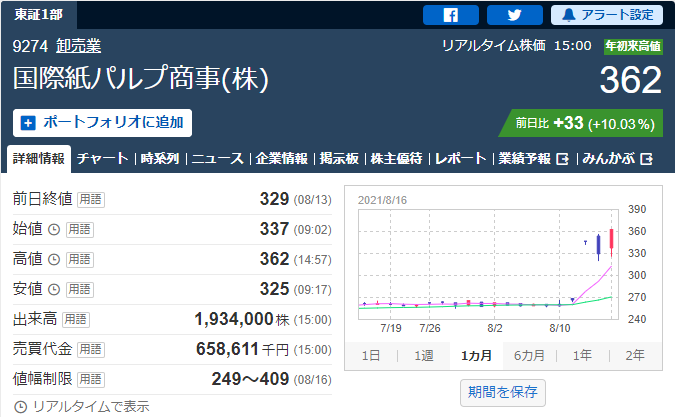
Task: Add the stock to your portfolio
Action: tap(102, 123)
